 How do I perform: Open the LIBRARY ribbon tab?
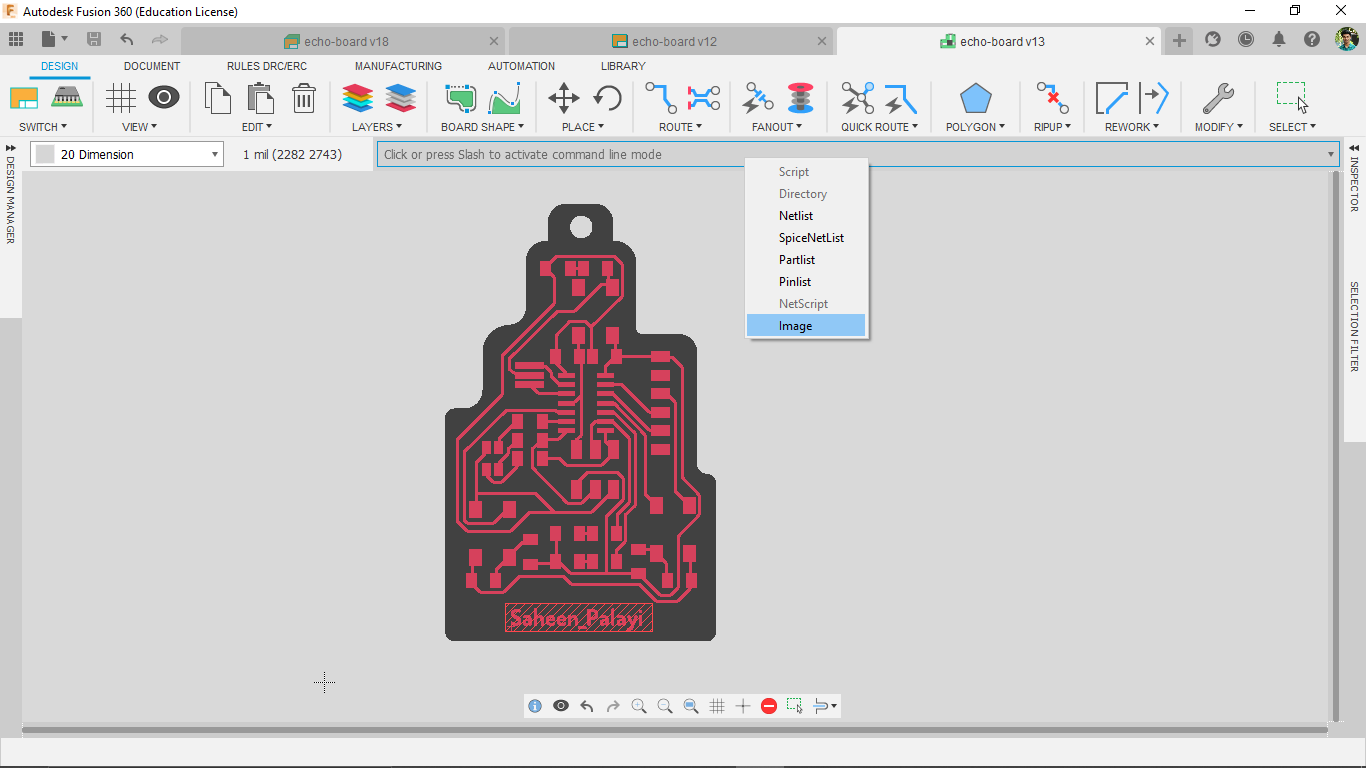pos(623,66)
